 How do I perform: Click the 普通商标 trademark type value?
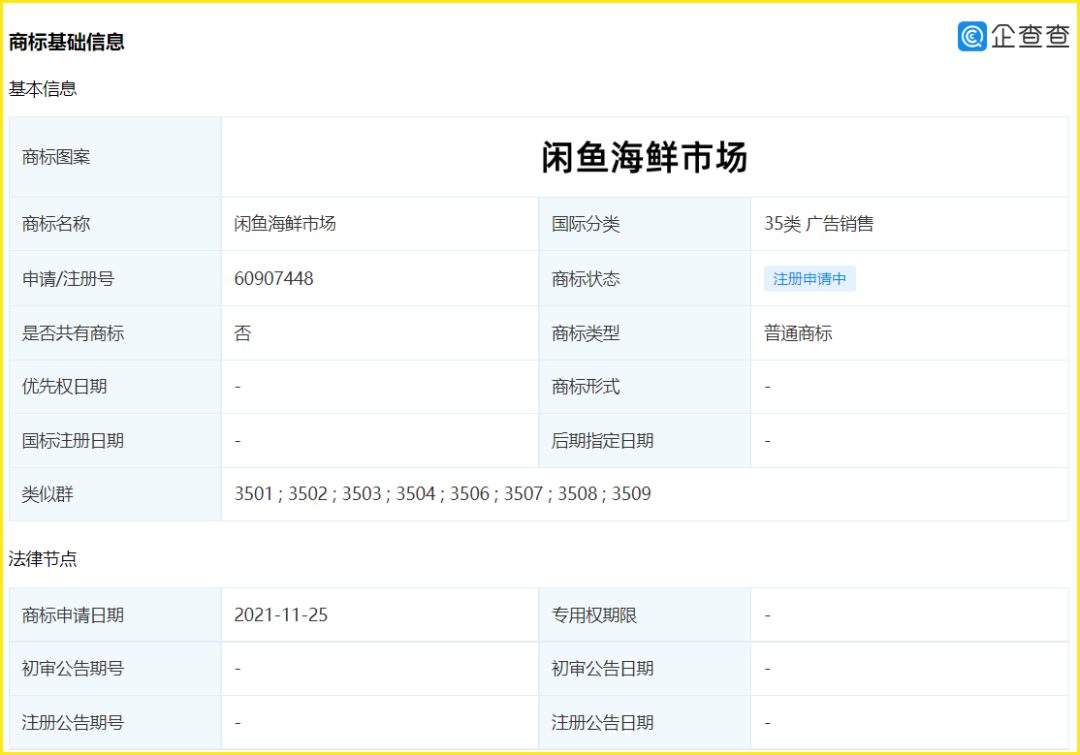tap(798, 333)
